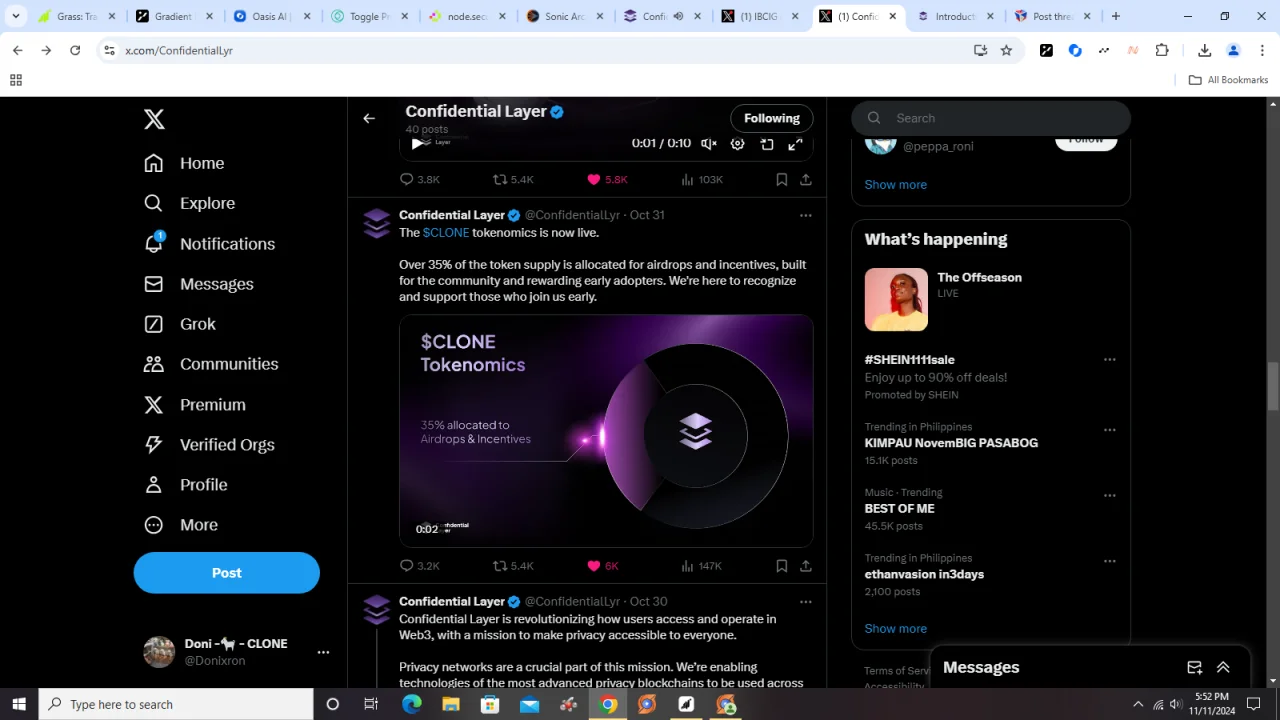Toggle the Following button for Confidential Layer
1280x720 pixels.
772,118
